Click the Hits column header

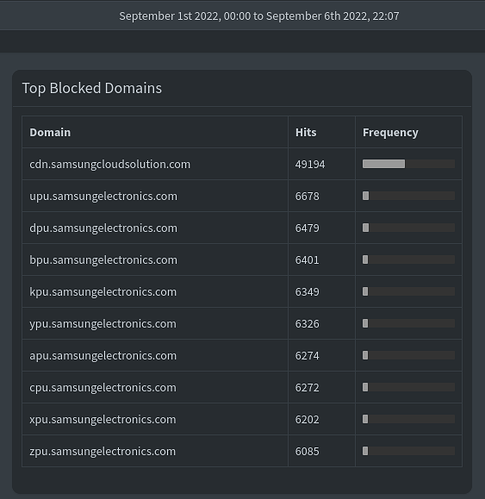(x=306, y=132)
